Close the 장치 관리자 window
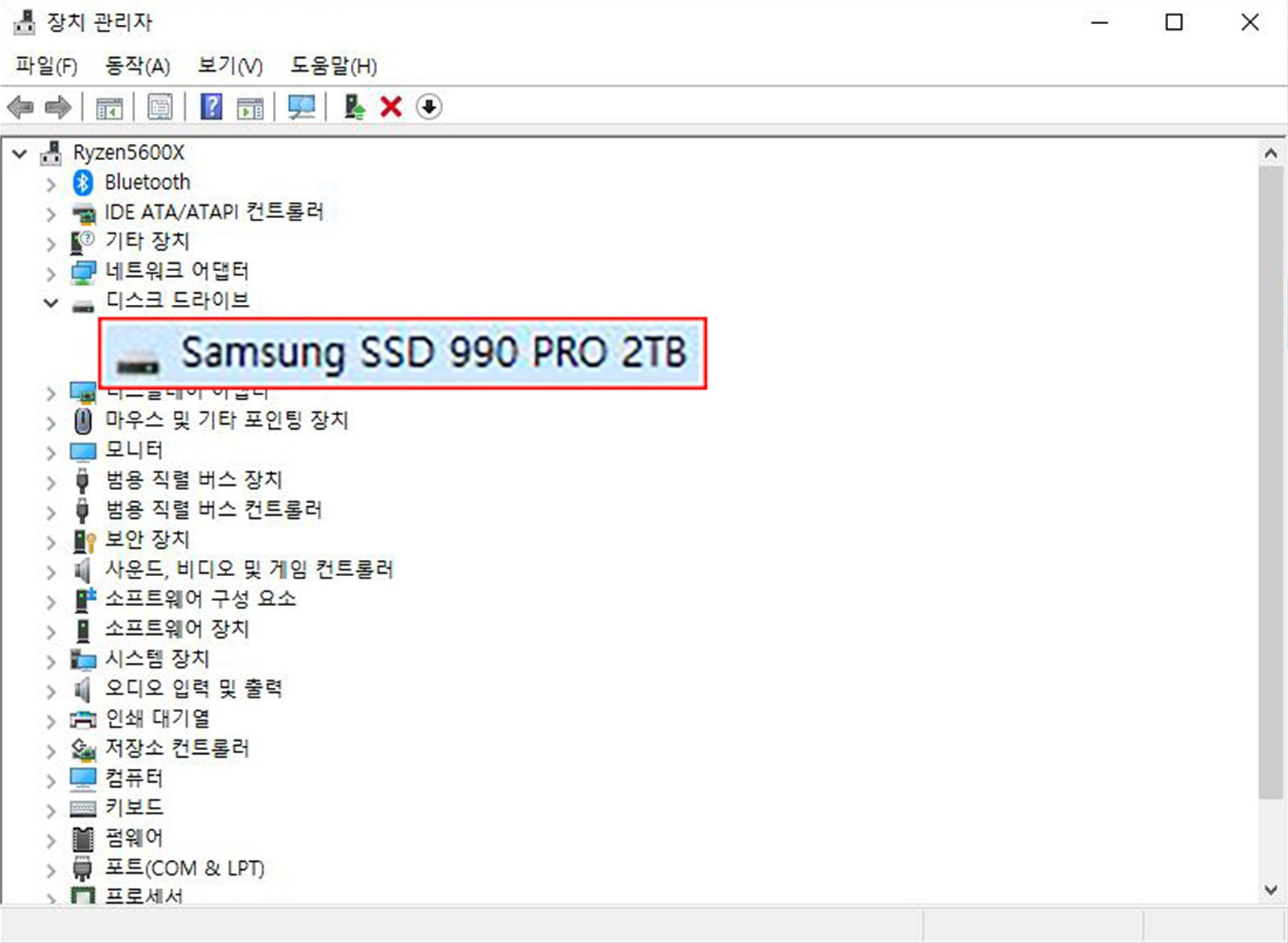 click(1250, 23)
